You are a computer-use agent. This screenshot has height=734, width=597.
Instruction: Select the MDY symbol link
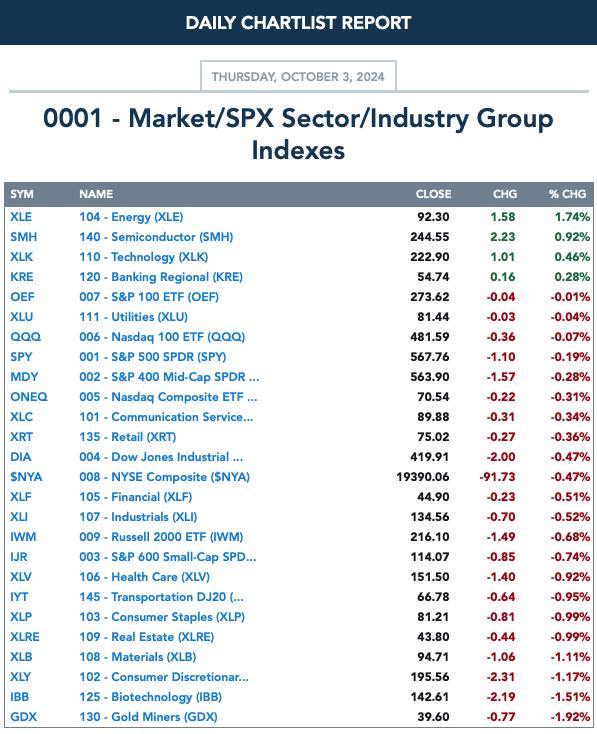point(24,377)
